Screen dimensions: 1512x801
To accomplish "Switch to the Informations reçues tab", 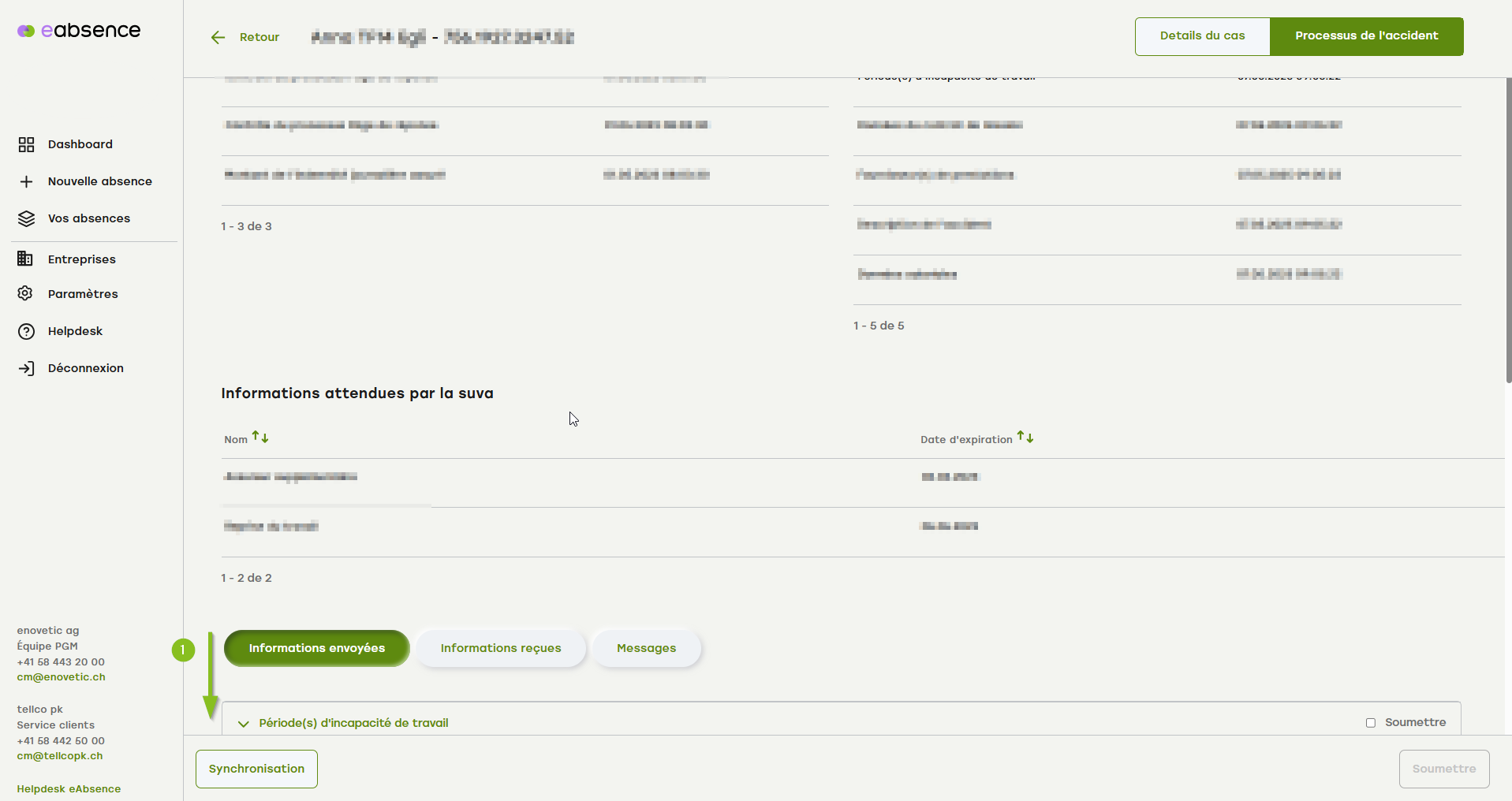I will (x=500, y=648).
